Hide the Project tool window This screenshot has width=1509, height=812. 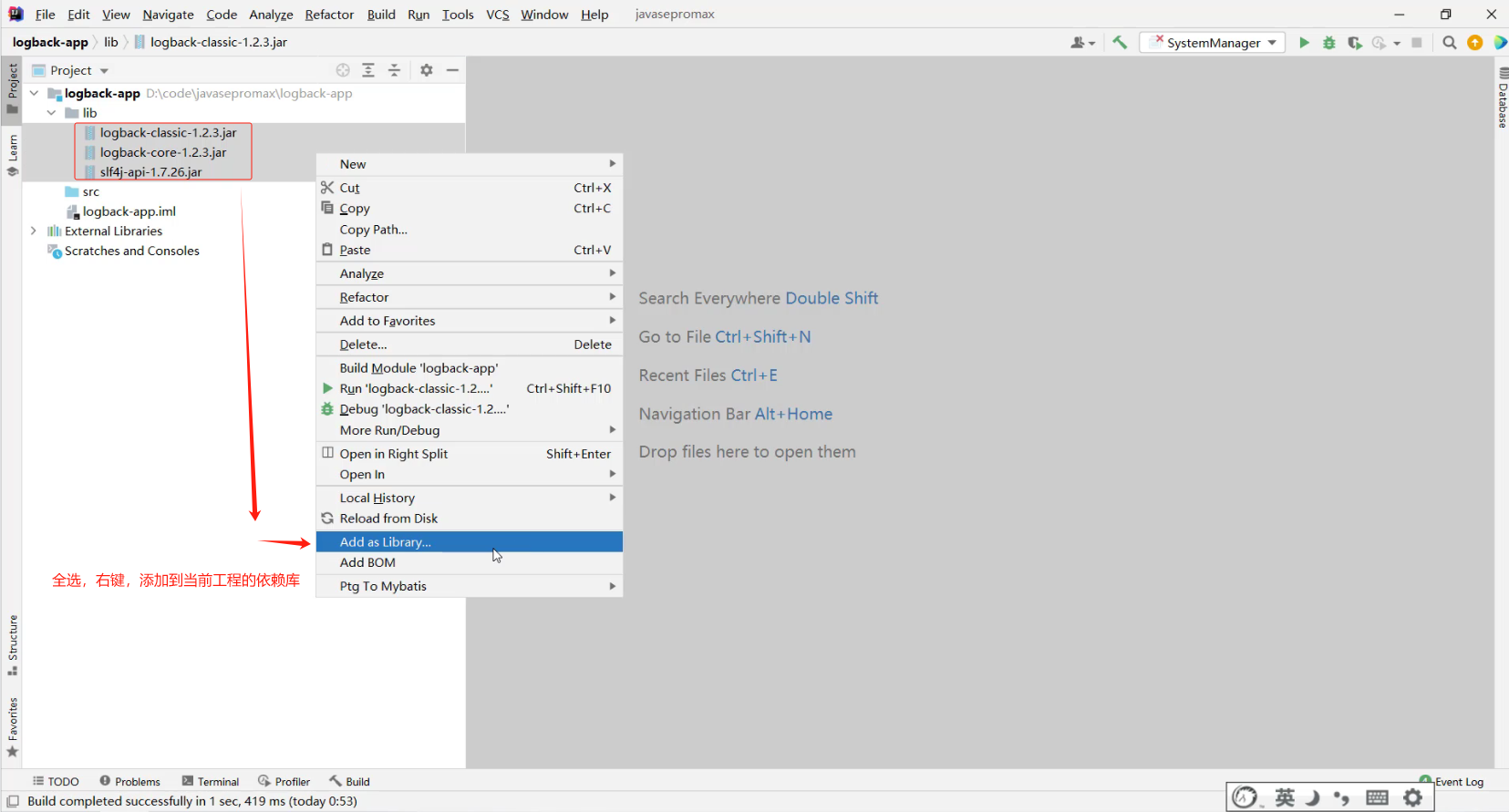click(x=452, y=70)
